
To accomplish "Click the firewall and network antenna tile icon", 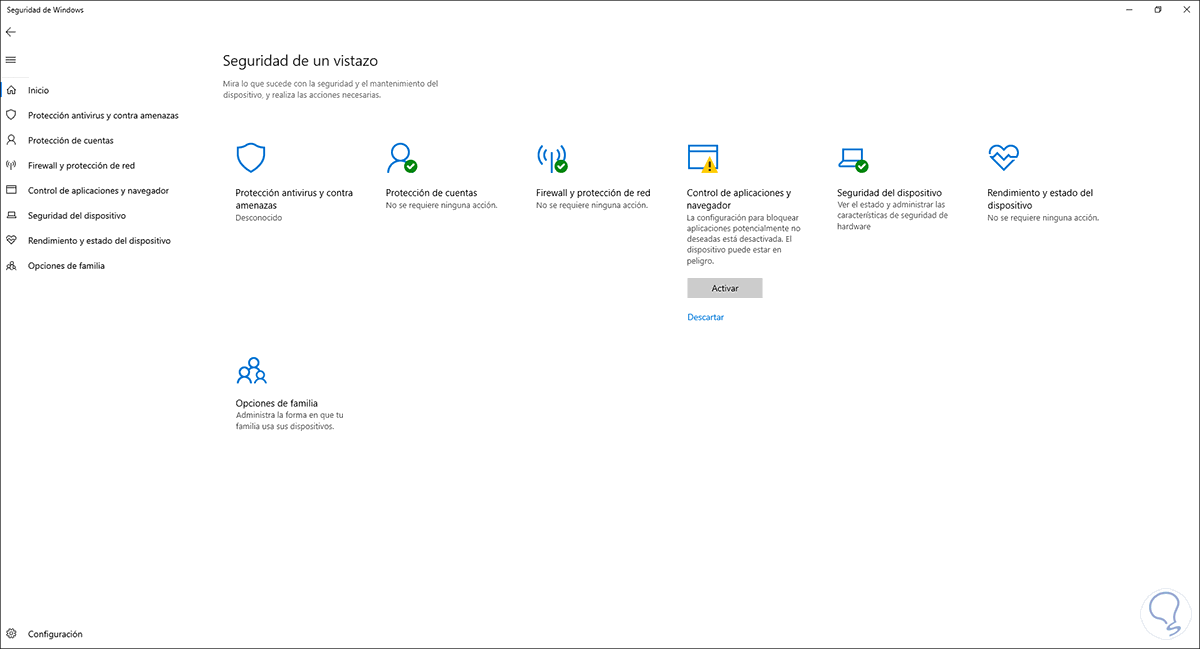I will click(551, 158).
